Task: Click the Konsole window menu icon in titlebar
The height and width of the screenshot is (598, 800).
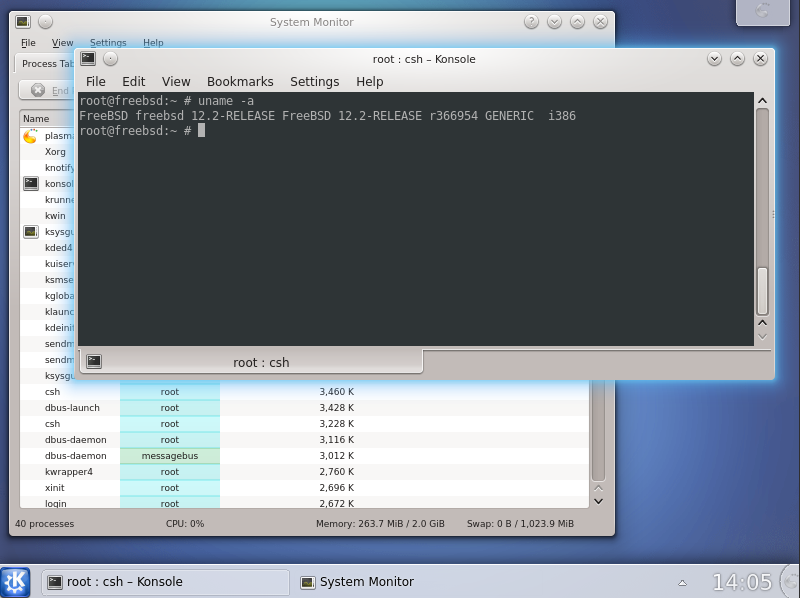Action: (x=88, y=59)
